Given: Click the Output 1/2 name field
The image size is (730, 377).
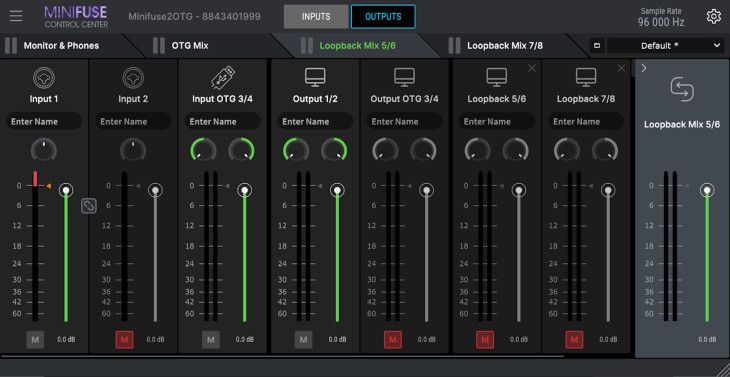Looking at the screenshot, I should coord(315,121).
